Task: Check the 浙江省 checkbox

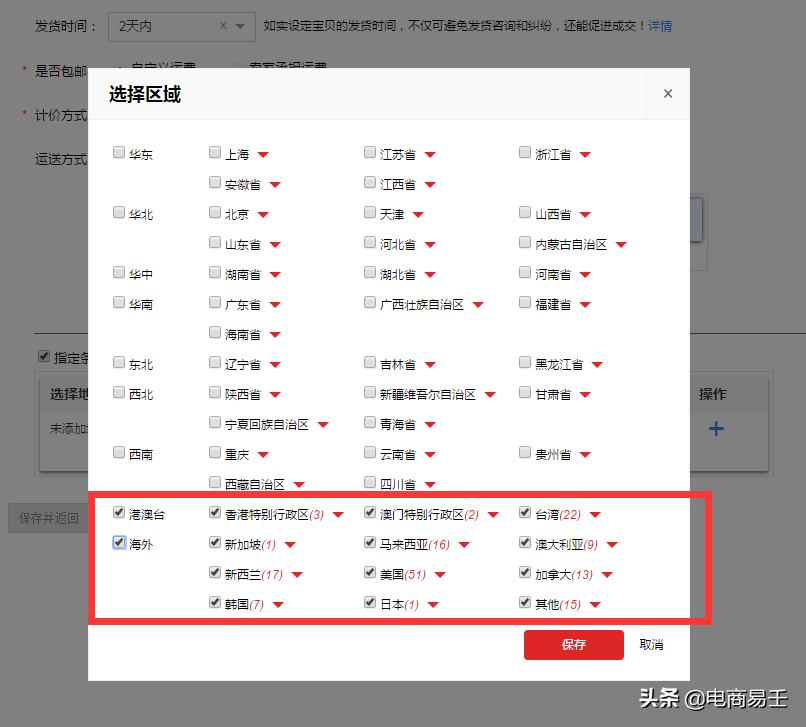Action: tap(525, 152)
